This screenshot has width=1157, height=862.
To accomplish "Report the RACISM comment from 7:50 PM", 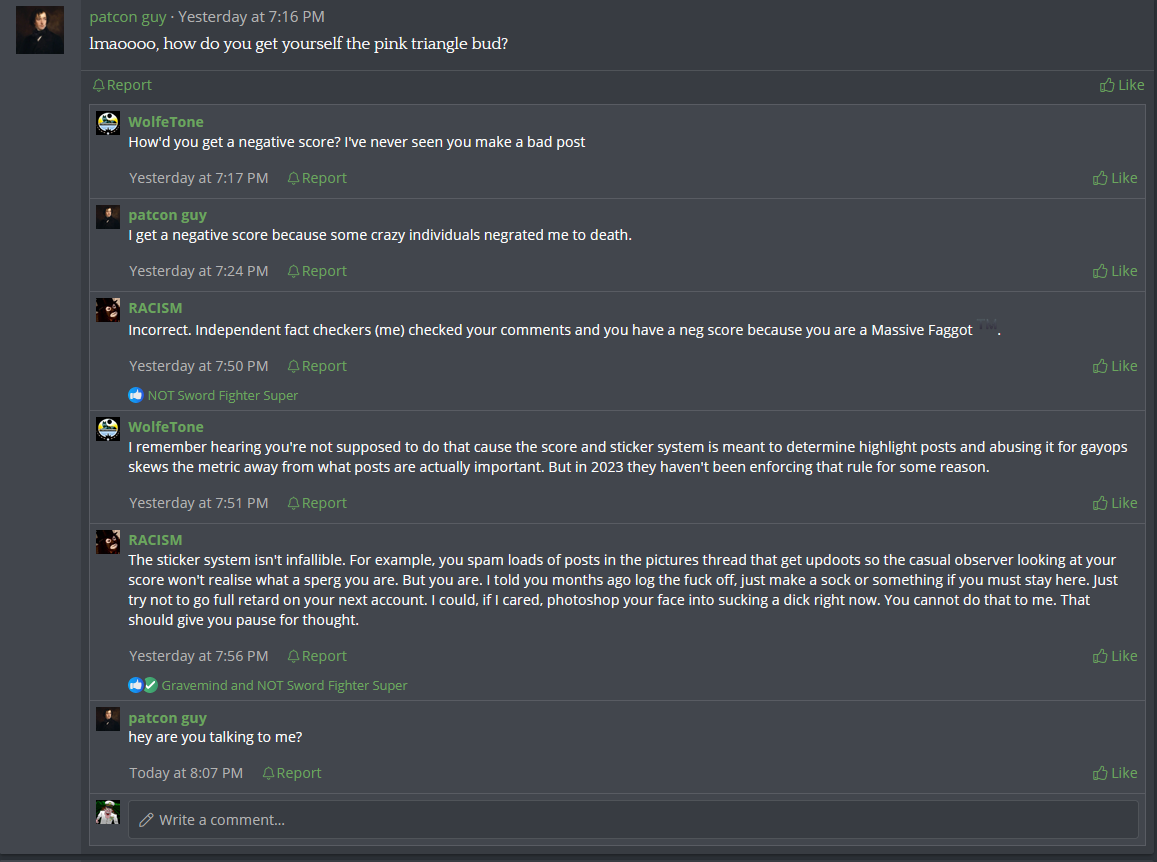I will point(317,366).
